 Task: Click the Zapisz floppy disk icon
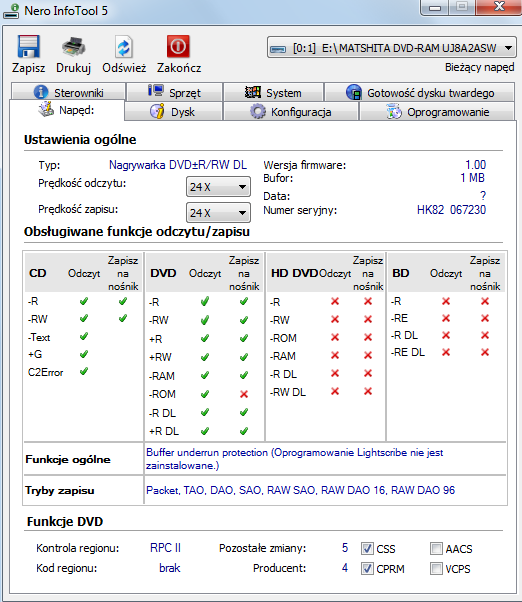coord(28,46)
